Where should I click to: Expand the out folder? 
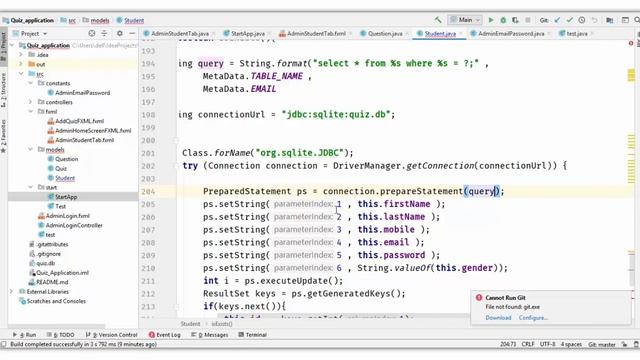[x=21, y=64]
